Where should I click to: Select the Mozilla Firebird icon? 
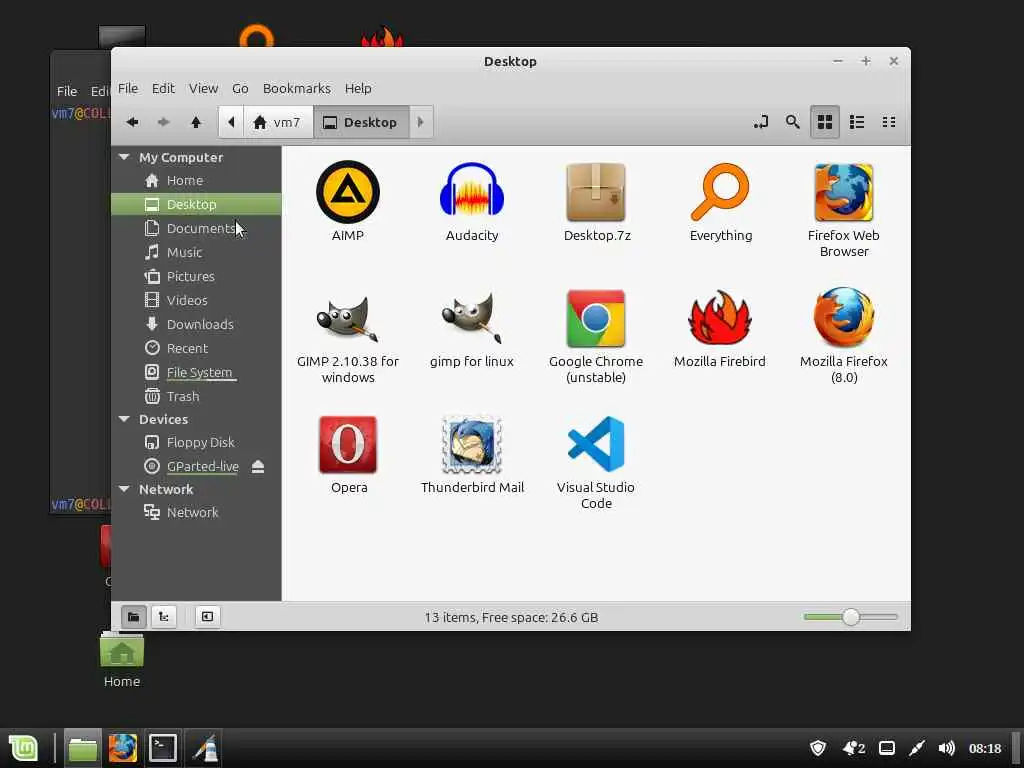(720, 318)
